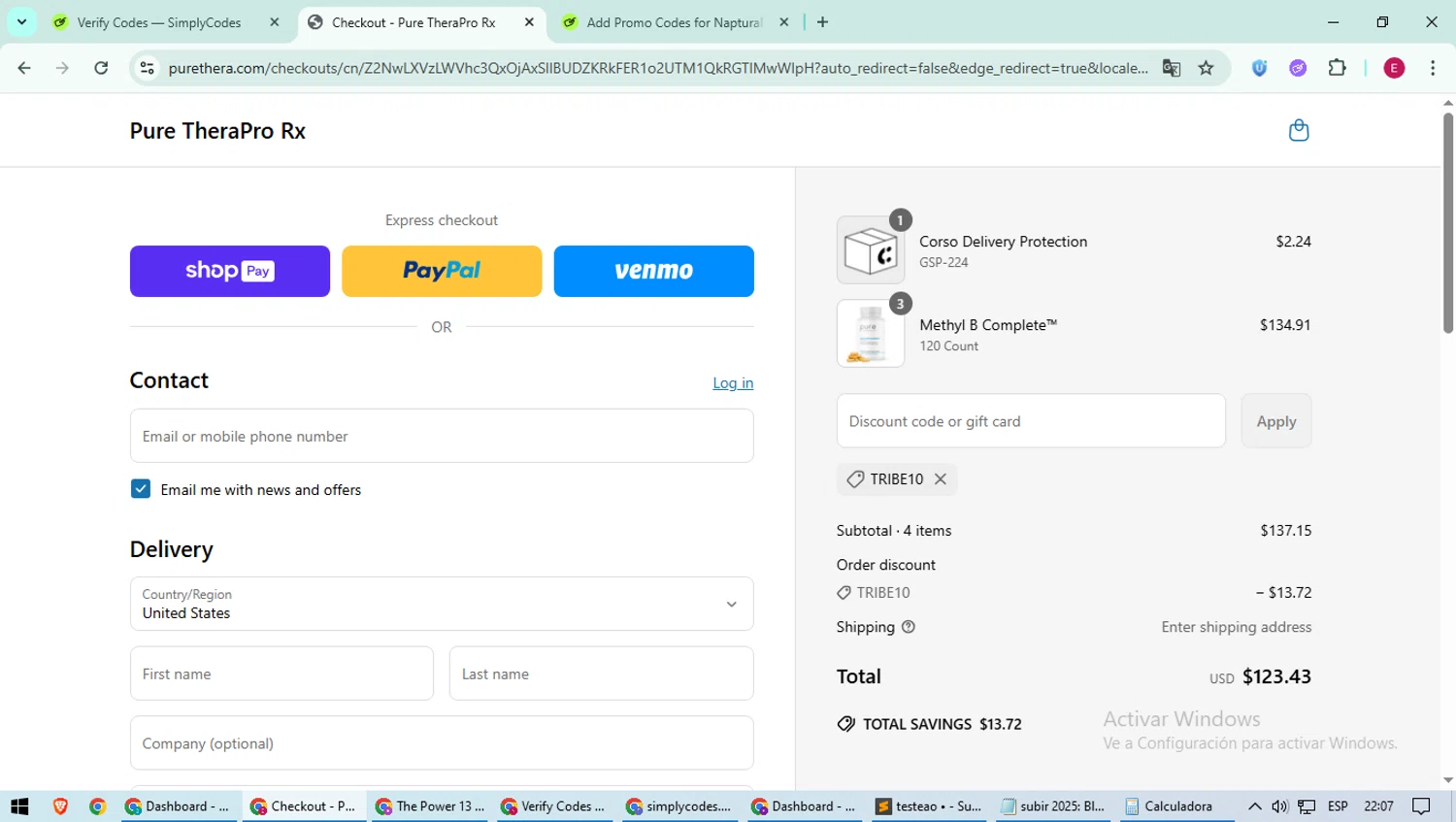Remove the TRIBE10 discount code
Image resolution: width=1456 pixels, height=822 pixels.
point(940,478)
